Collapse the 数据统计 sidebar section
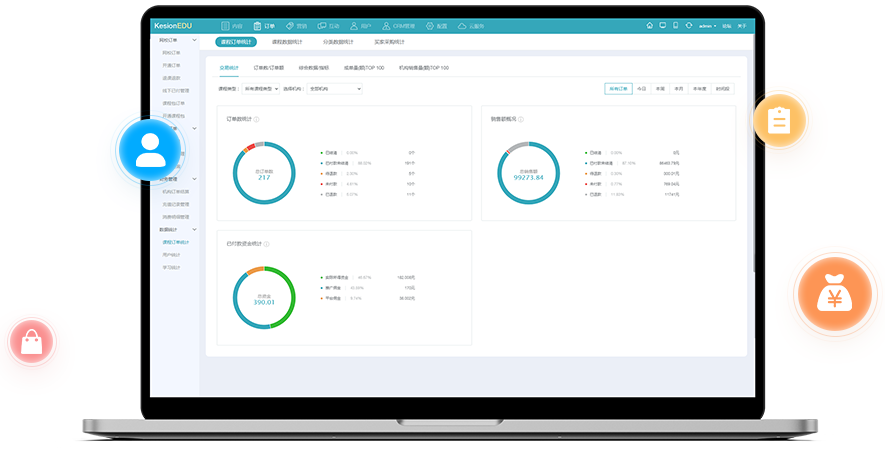The width and height of the screenshot is (885, 458). (194, 230)
